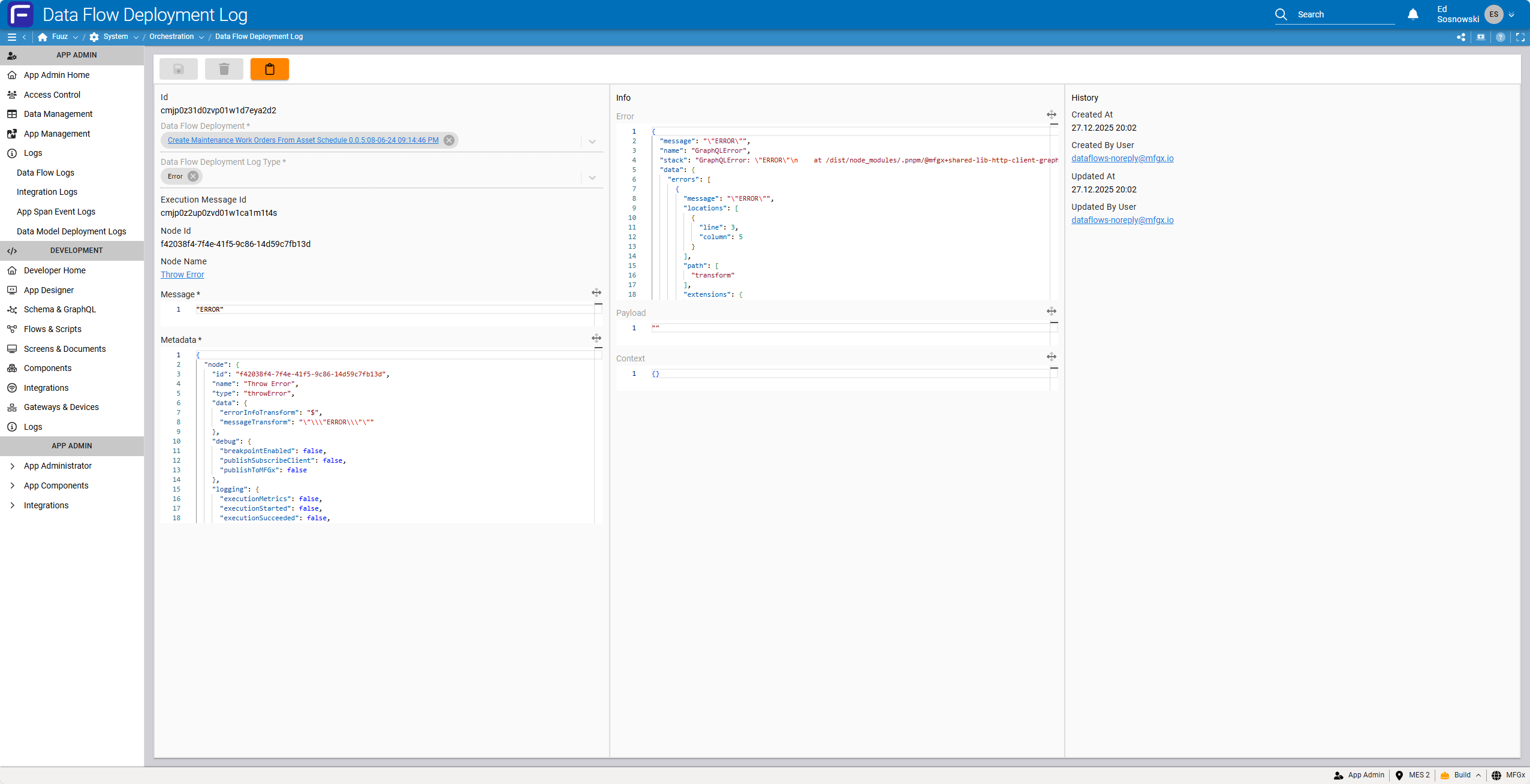Open the Orchestration breadcrumb dropdown
This screenshot has width=1530, height=784.
201,37
